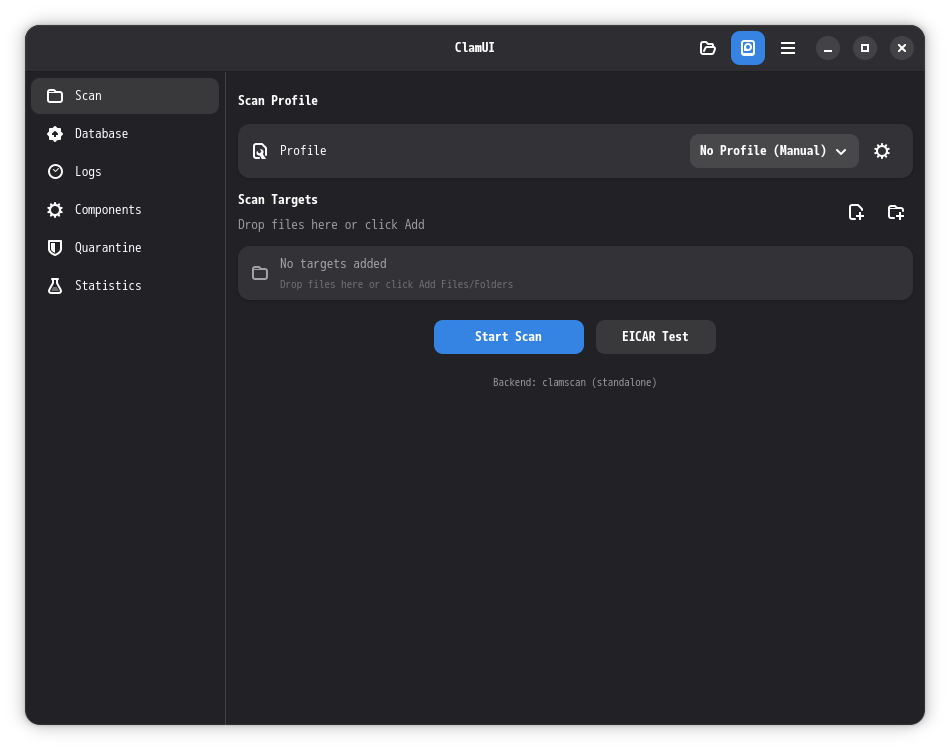Screen dimensions: 950x750
Task: Click the highlighted blue header bar icon
Action: pyautogui.click(x=748, y=48)
